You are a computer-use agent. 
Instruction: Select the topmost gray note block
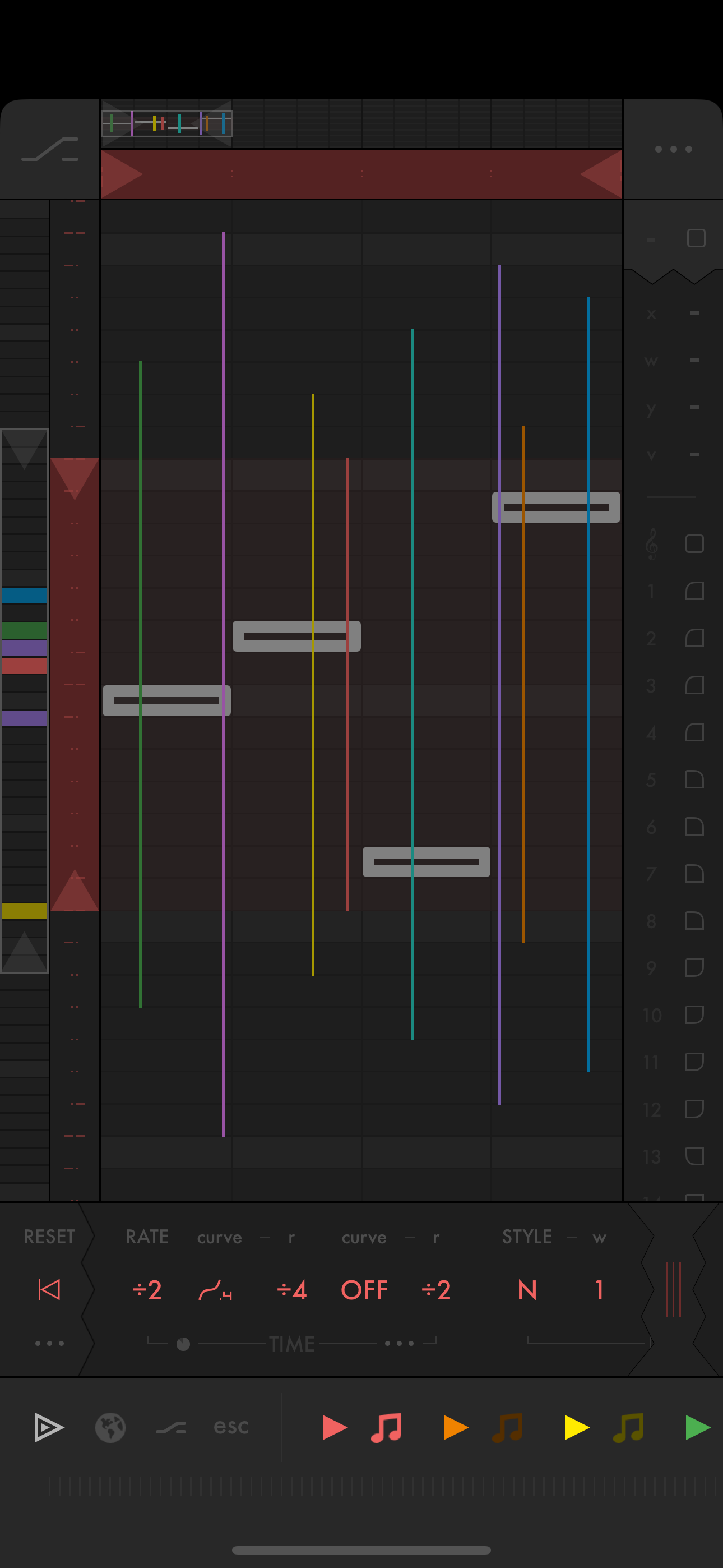555,507
